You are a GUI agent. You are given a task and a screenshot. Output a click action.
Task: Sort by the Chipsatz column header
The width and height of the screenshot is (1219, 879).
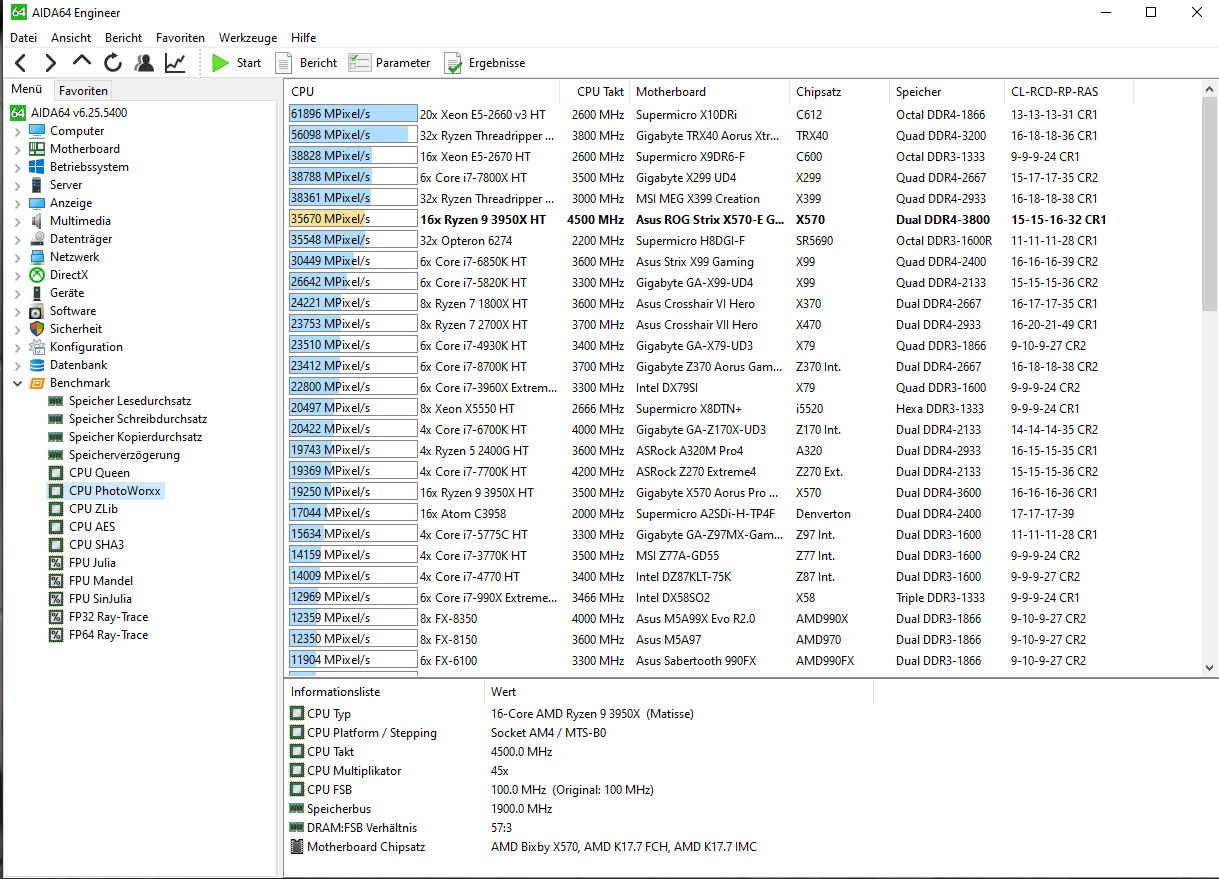(840, 91)
